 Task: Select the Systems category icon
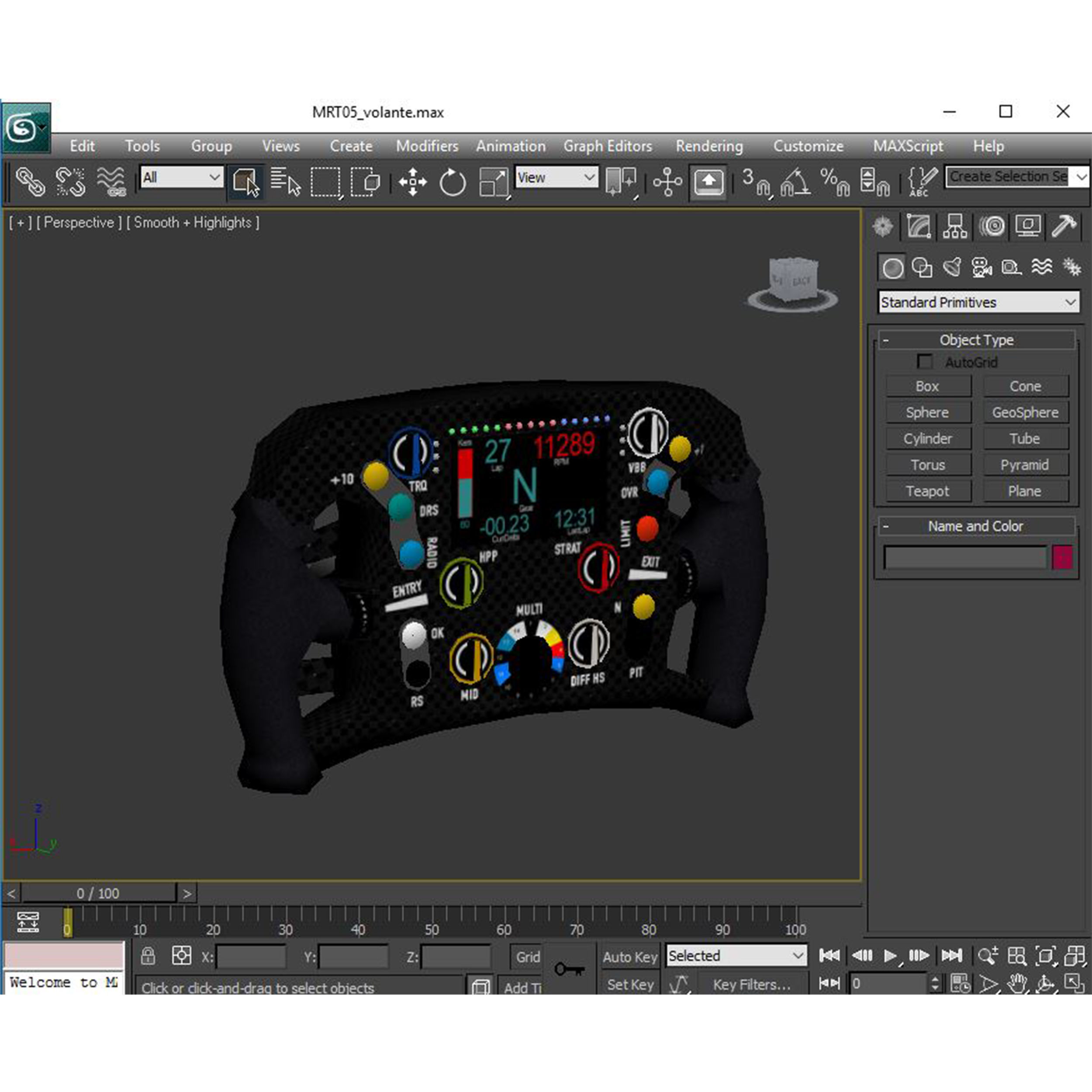pos(1071,267)
